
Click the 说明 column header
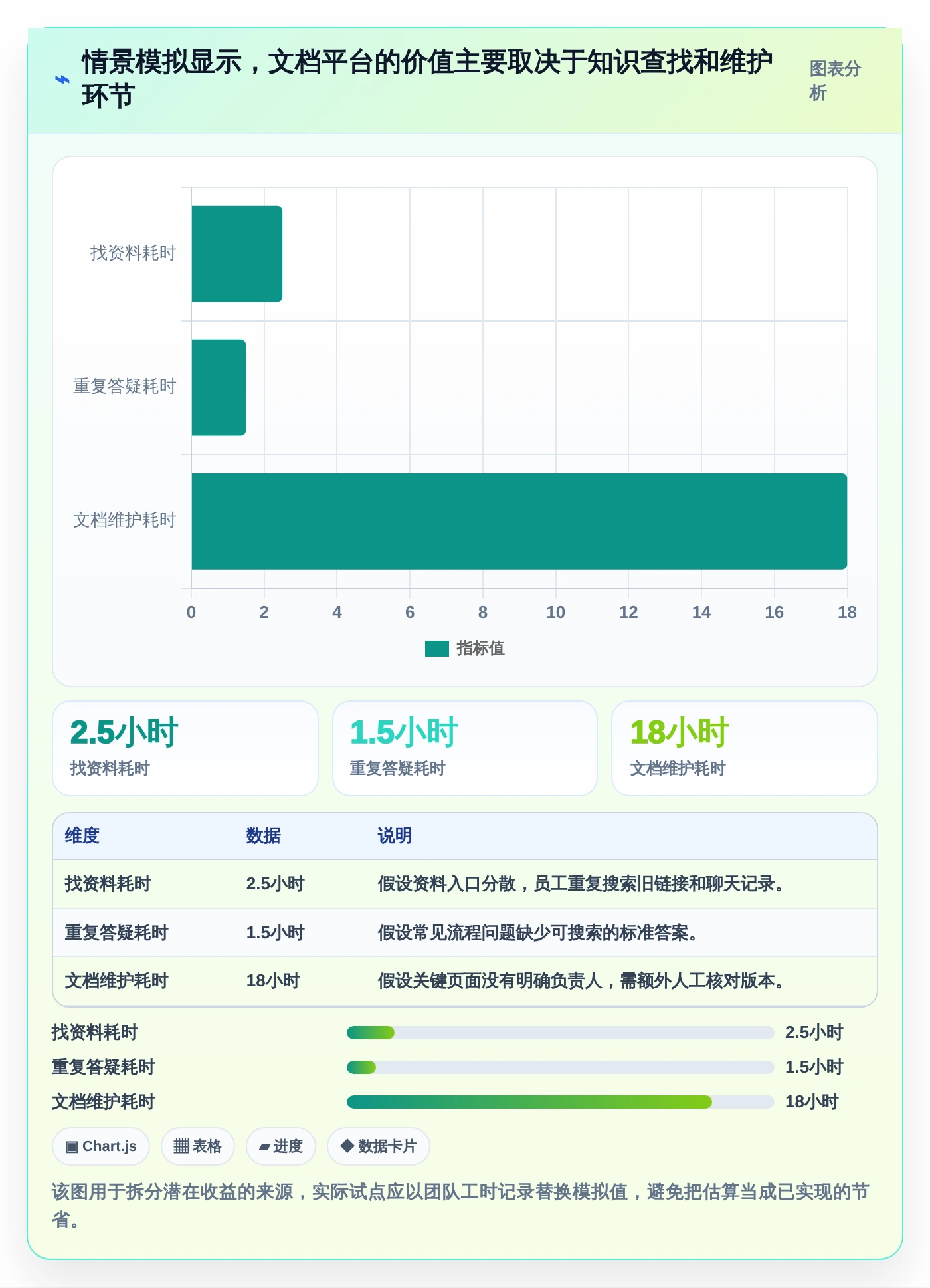pyautogui.click(x=395, y=836)
